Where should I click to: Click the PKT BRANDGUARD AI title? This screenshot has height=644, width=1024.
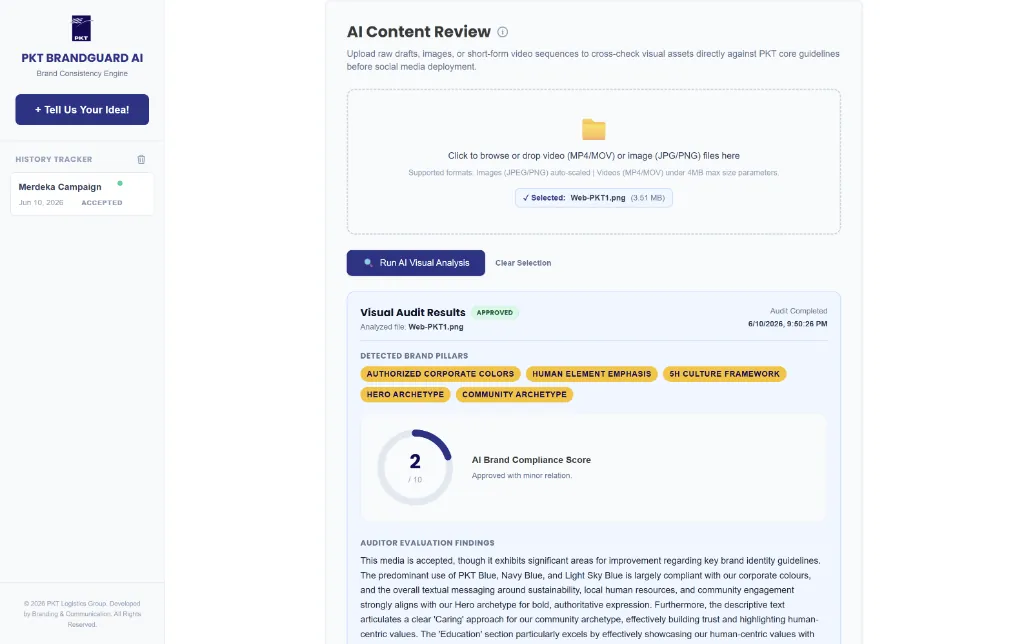click(x=82, y=58)
